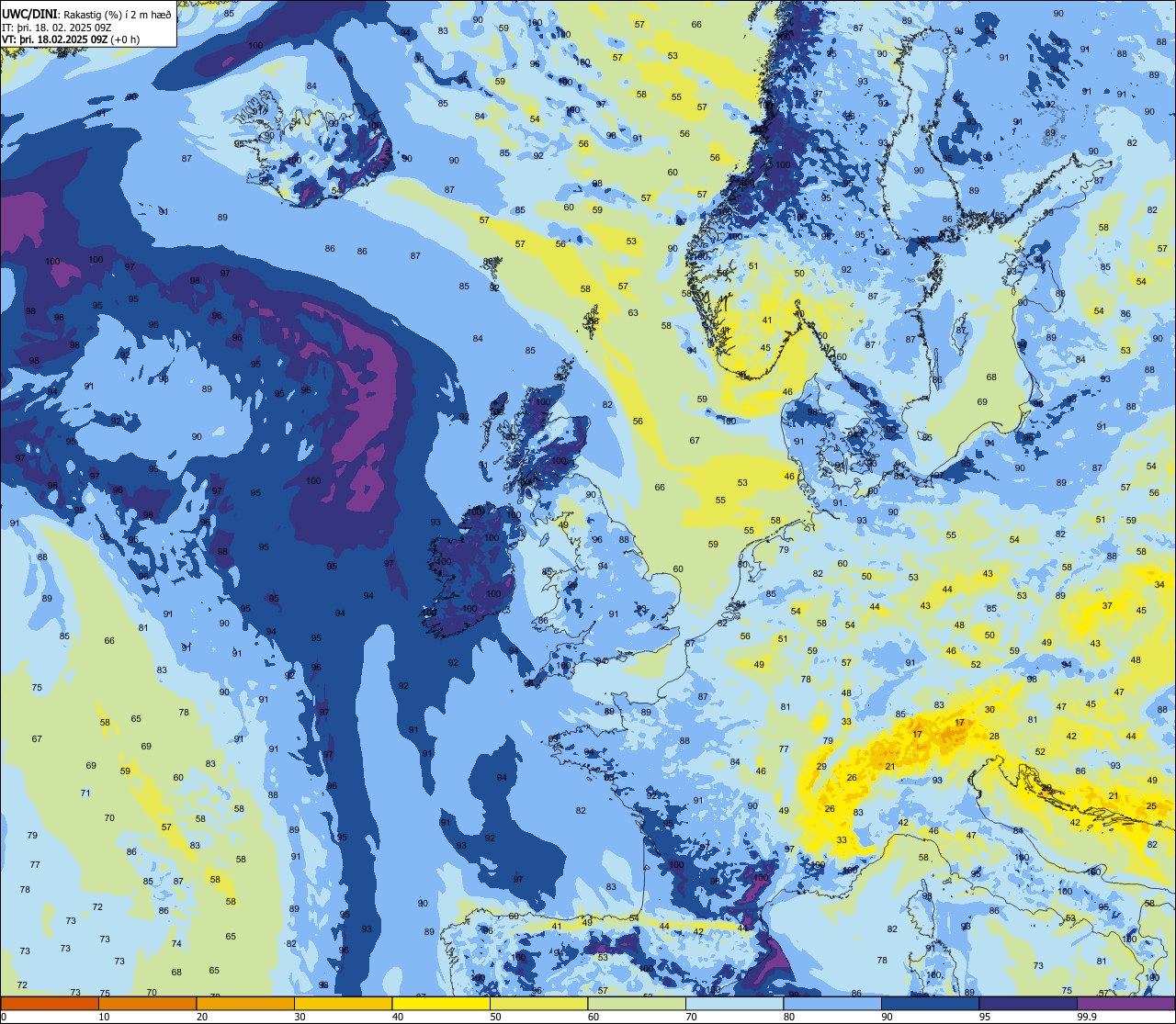Pick the 50–60 yellow-green legend swatch
This screenshot has width=1176, height=1024.
(538, 1004)
